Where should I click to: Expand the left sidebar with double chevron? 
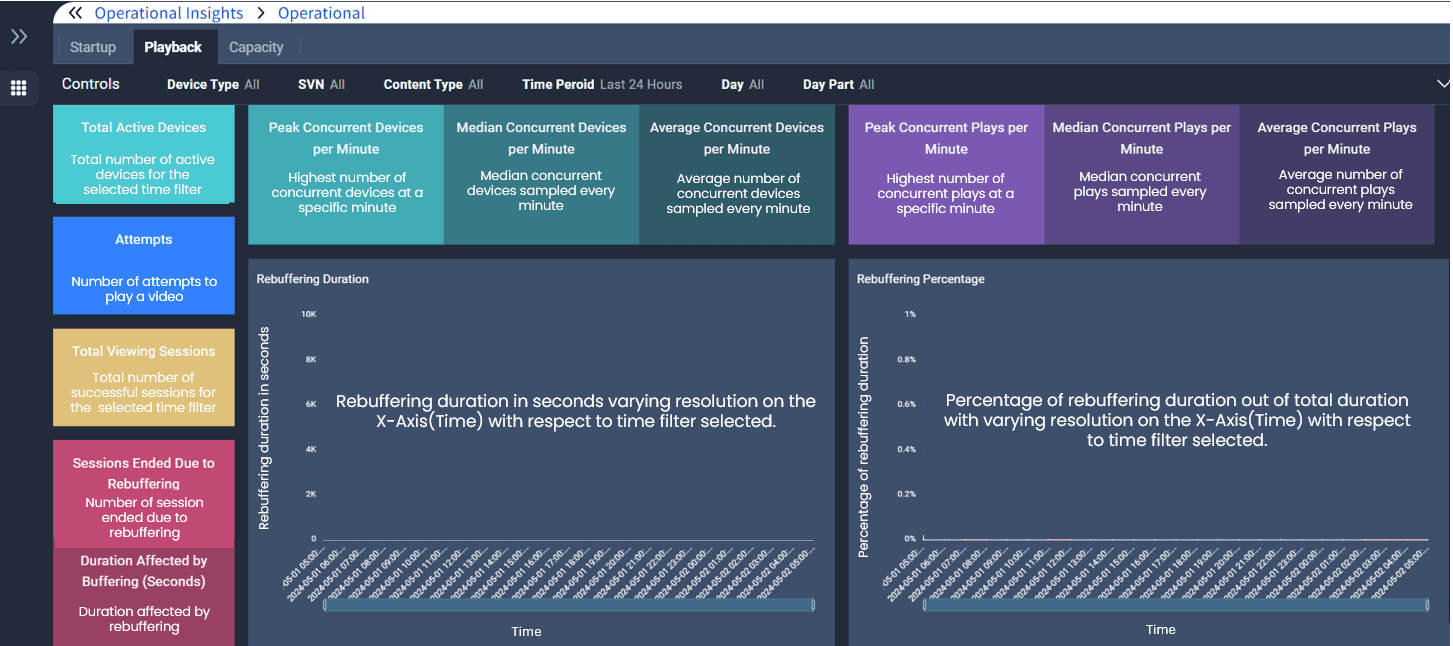[x=19, y=37]
